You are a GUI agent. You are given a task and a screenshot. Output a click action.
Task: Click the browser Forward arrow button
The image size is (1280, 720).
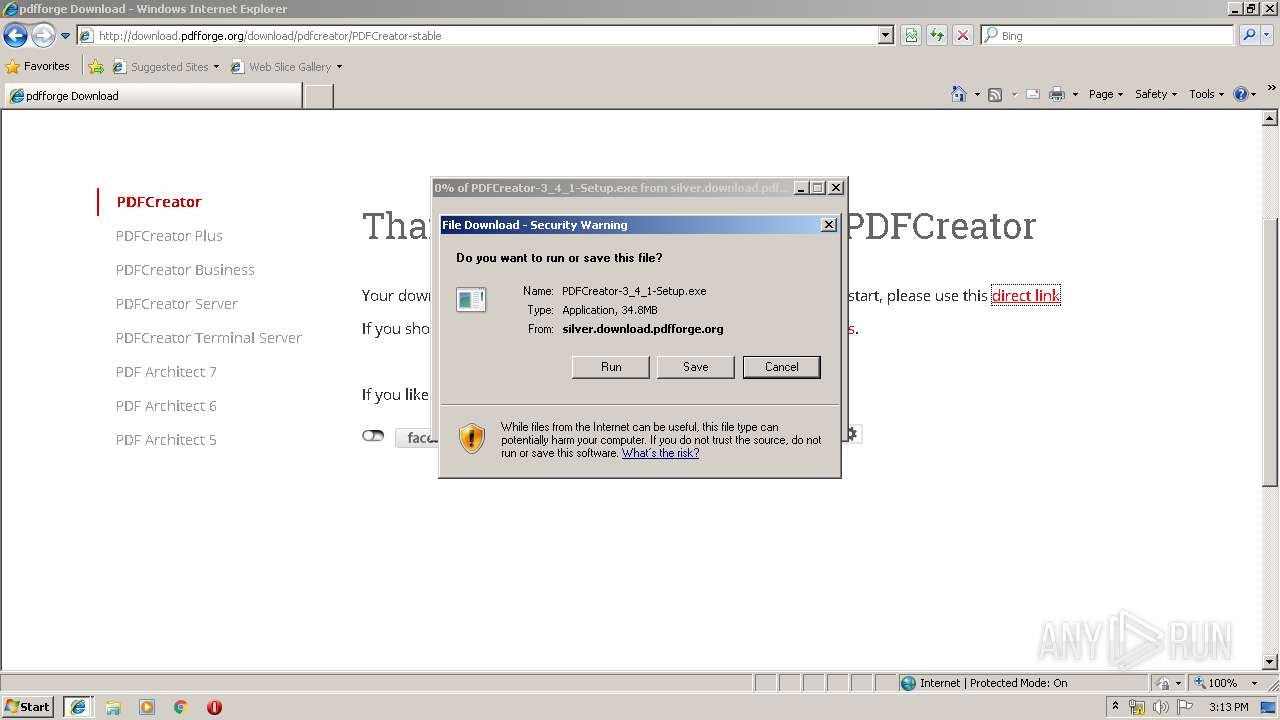(43, 36)
